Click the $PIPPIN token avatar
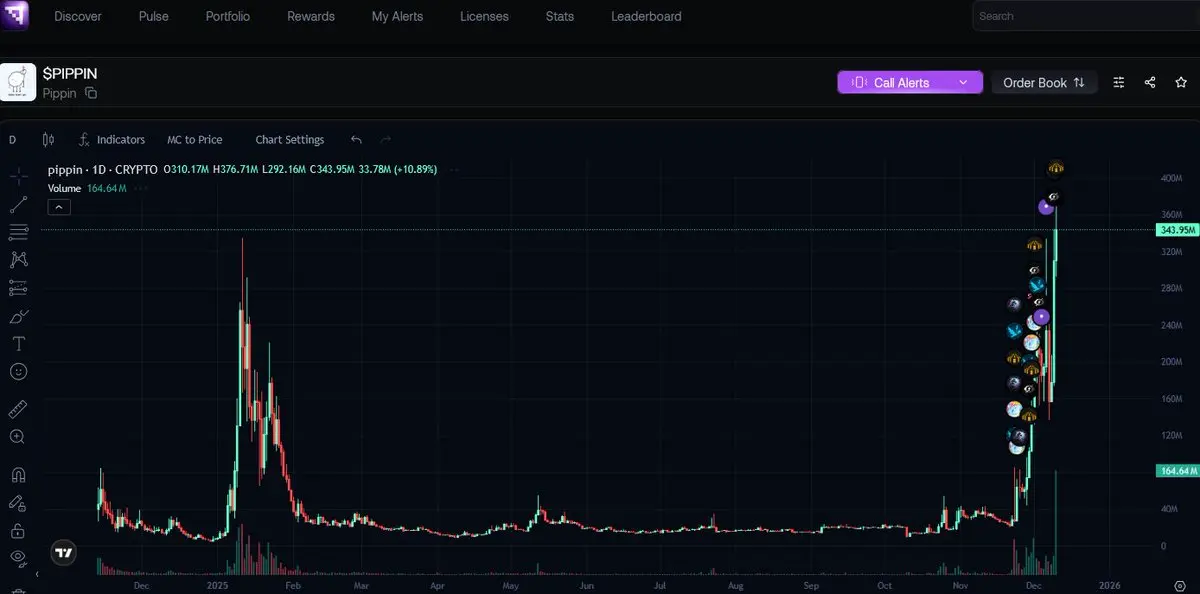This screenshot has width=1200, height=594. pos(18,82)
